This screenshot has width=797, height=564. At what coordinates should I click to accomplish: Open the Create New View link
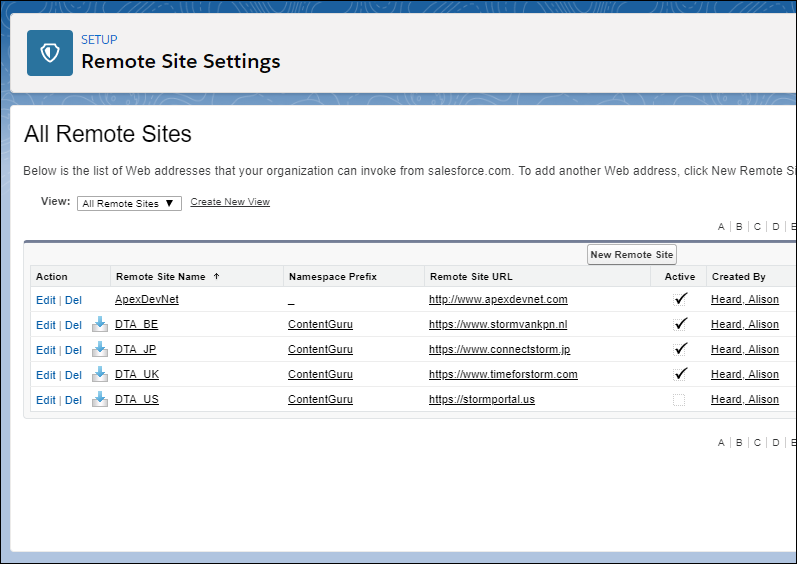(x=230, y=202)
